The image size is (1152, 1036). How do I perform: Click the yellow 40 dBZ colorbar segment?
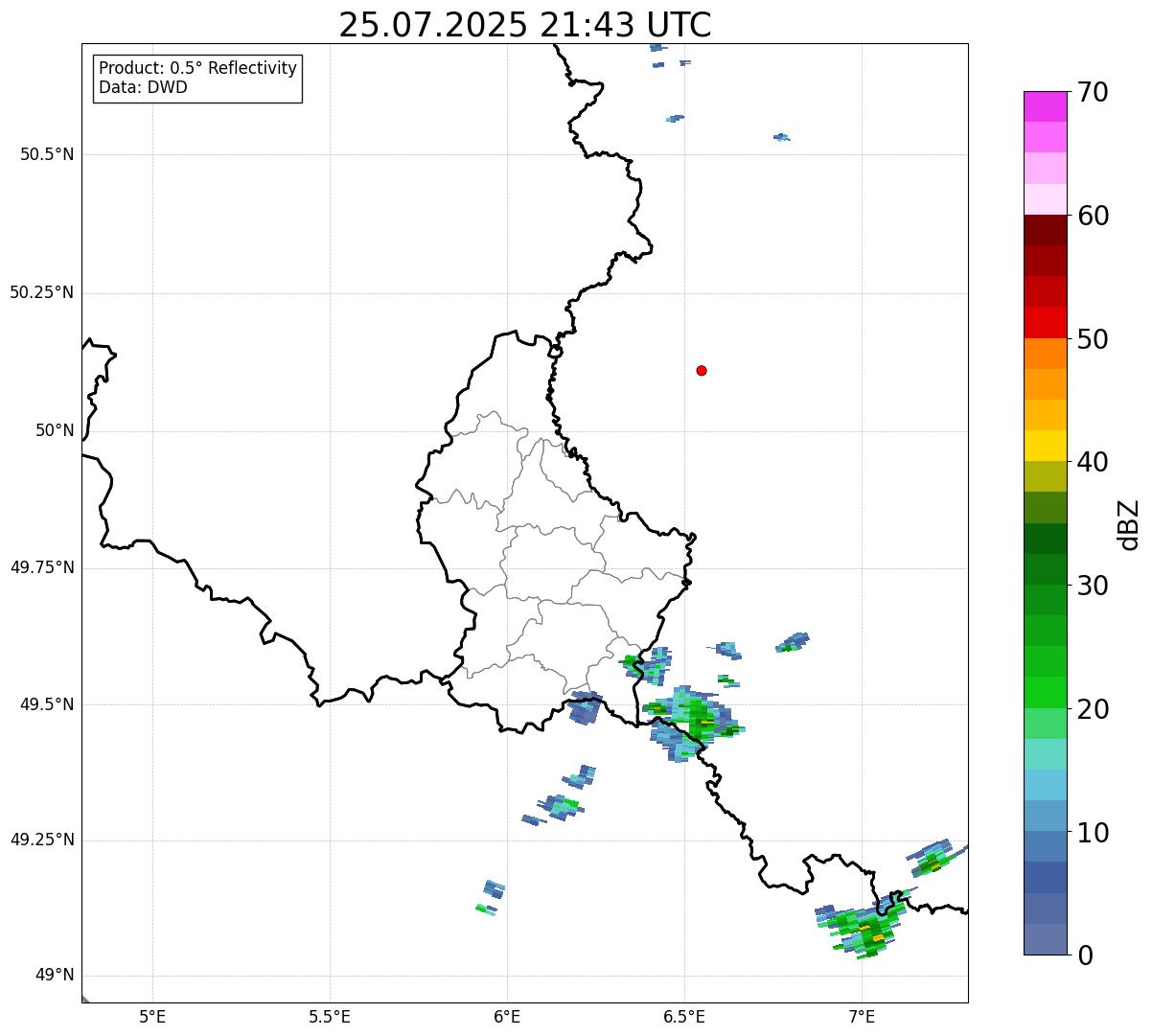pyautogui.click(x=1045, y=446)
